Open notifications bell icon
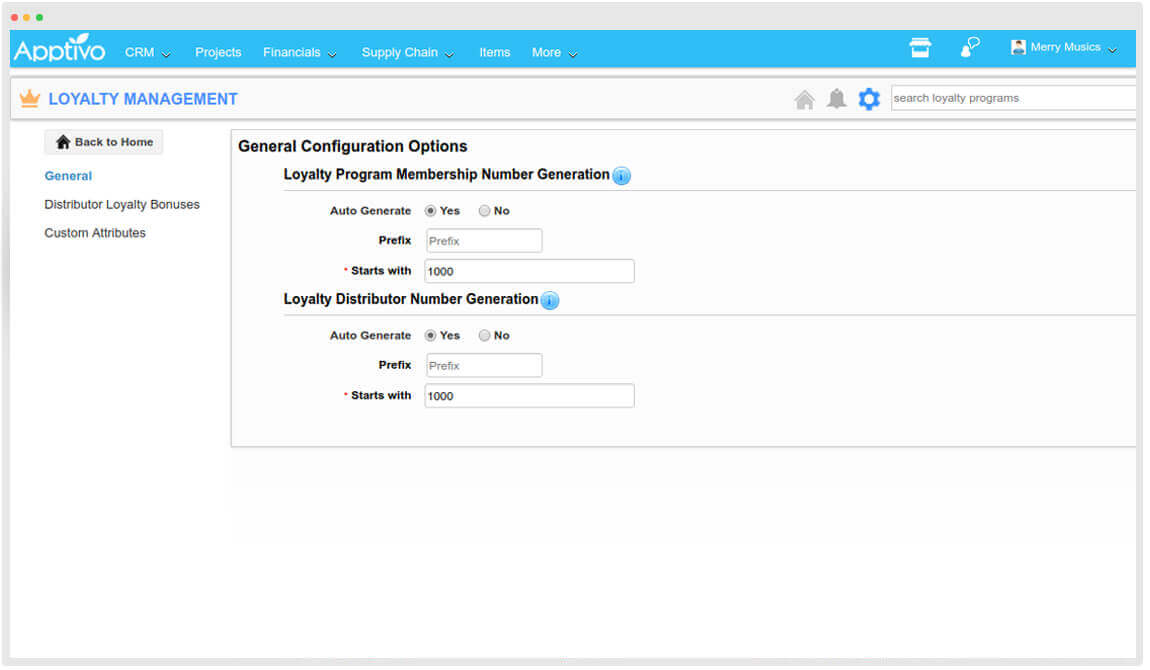 [x=837, y=99]
